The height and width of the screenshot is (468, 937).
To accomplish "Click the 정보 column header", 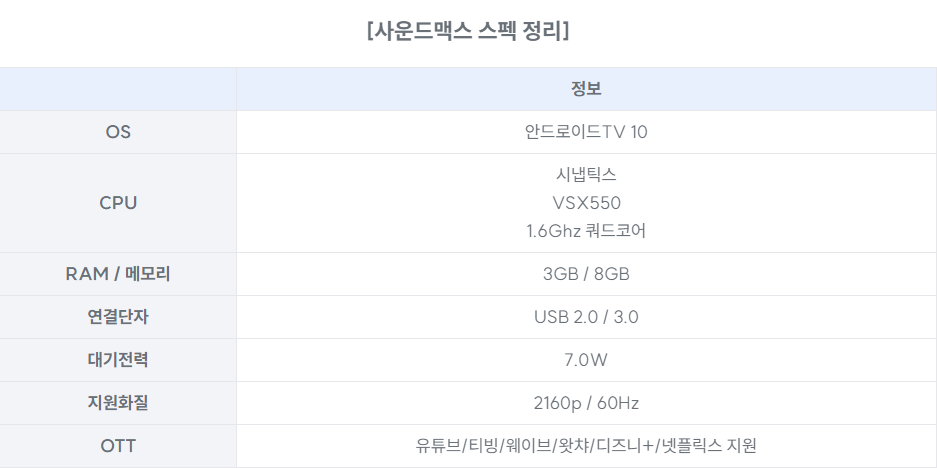I will click(x=586, y=89).
